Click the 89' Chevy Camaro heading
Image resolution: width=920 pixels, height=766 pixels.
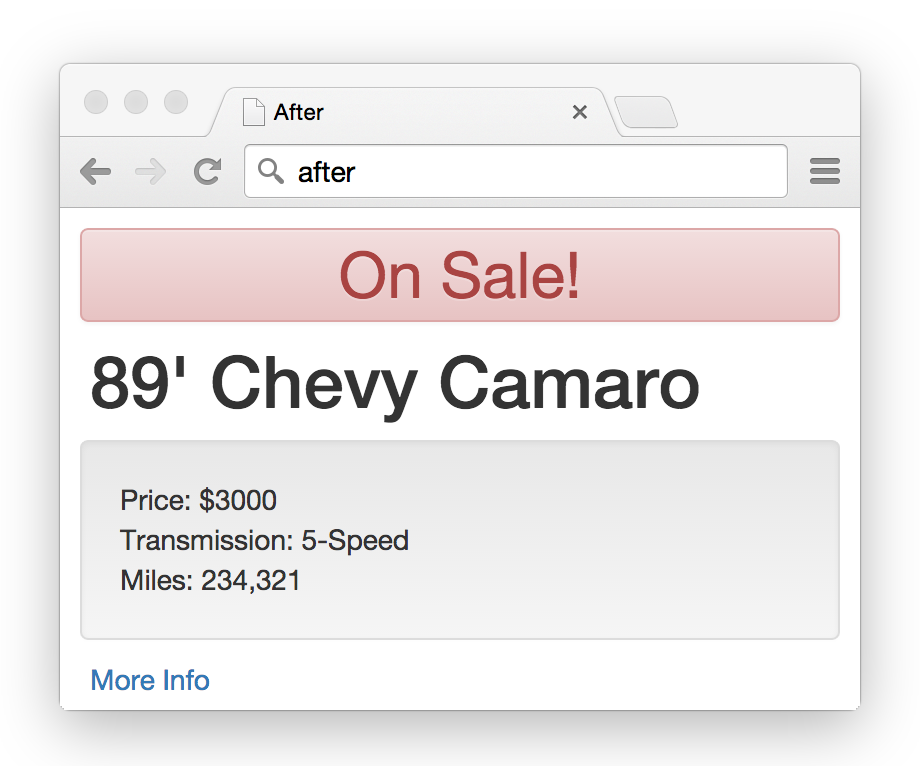pyautogui.click(x=394, y=384)
